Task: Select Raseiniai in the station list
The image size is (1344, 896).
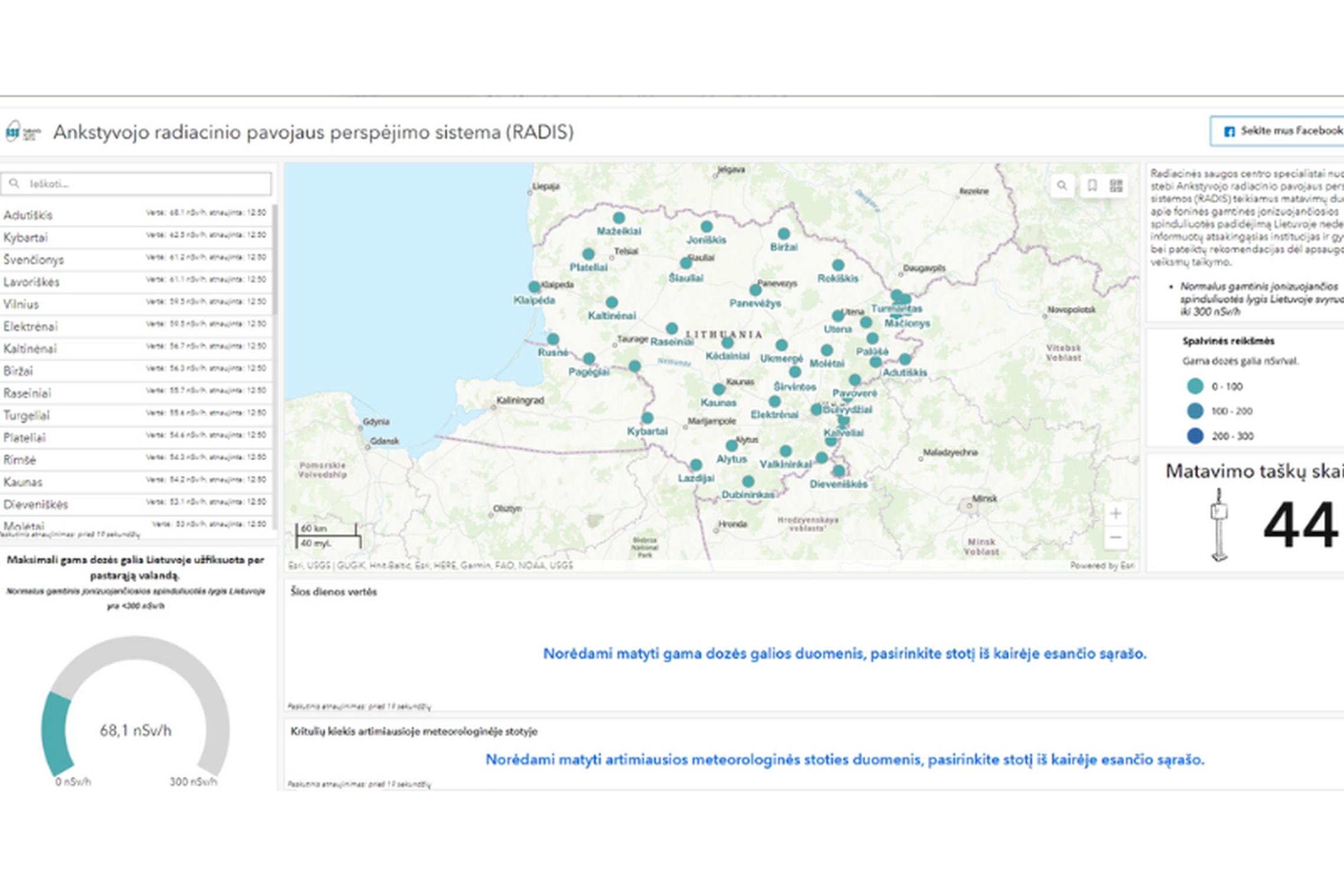Action: pyautogui.click(x=136, y=393)
